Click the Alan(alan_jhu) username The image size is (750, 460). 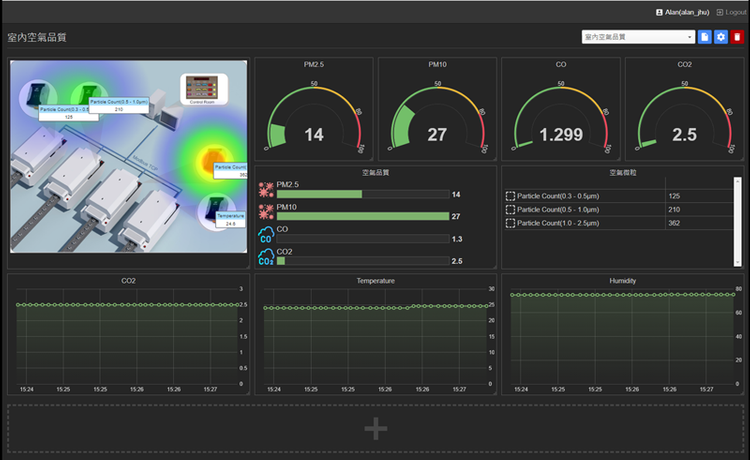click(x=688, y=12)
